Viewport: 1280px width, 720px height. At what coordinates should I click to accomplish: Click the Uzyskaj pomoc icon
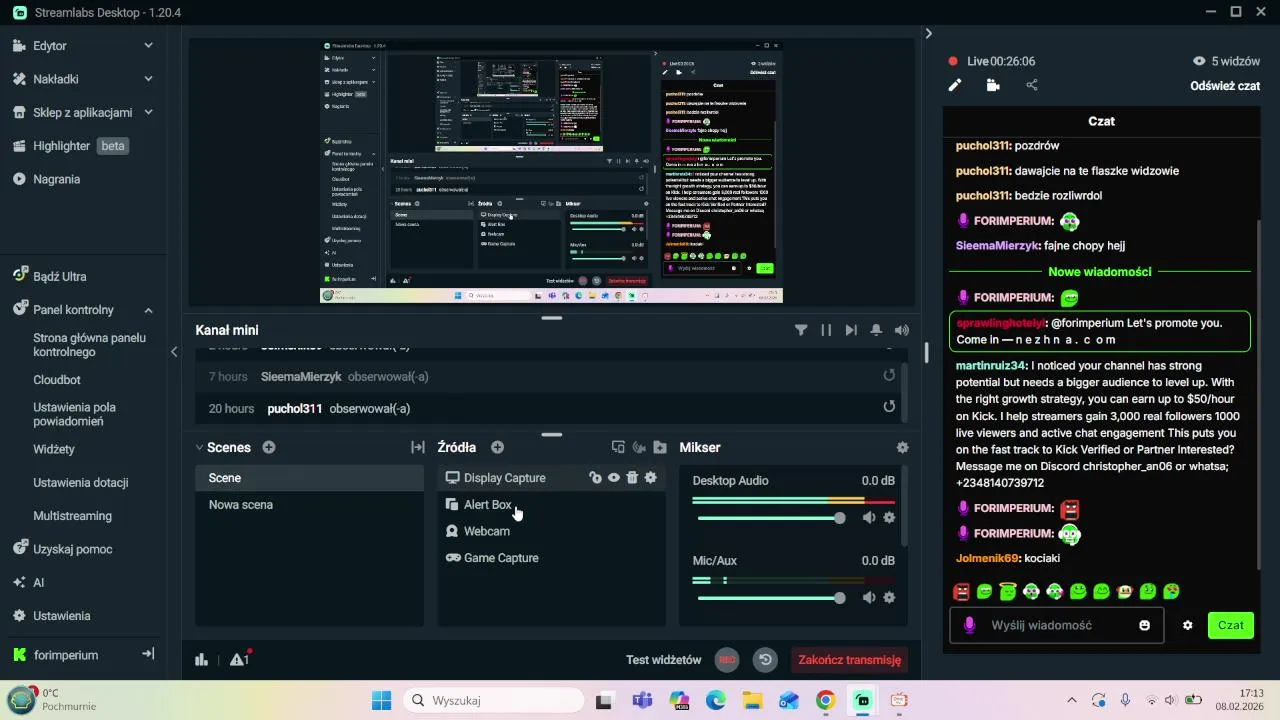pos(19,549)
